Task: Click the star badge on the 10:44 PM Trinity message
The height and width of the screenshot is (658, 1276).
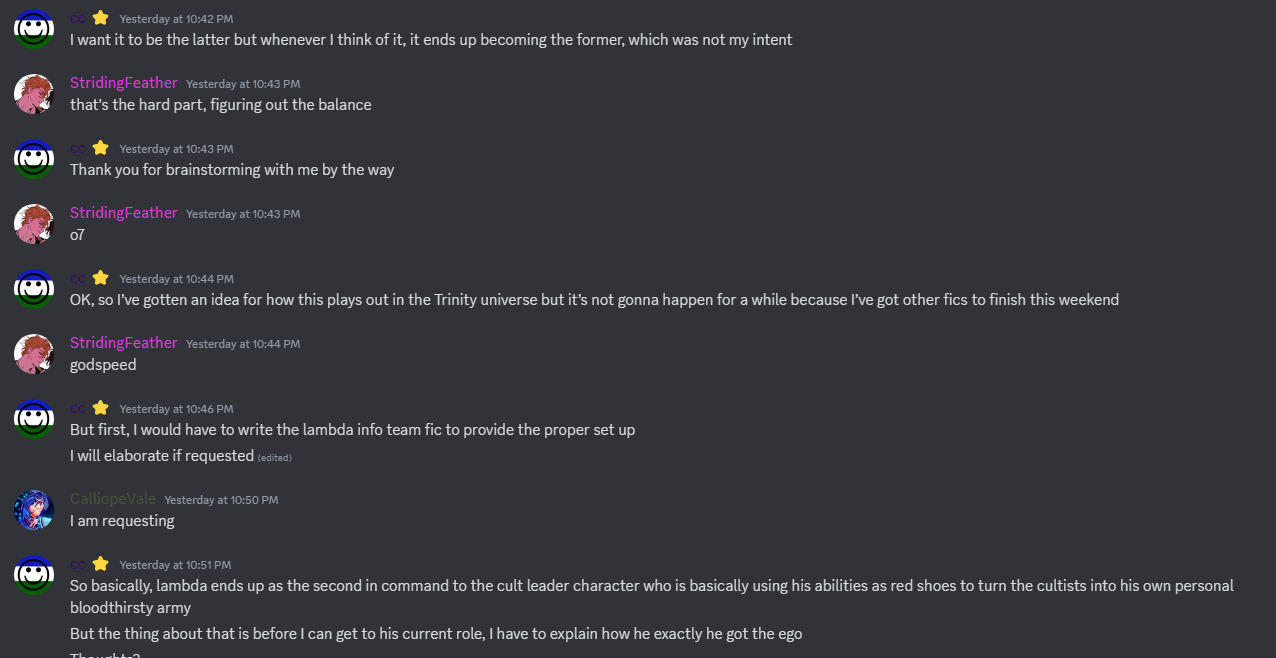Action: (101, 278)
